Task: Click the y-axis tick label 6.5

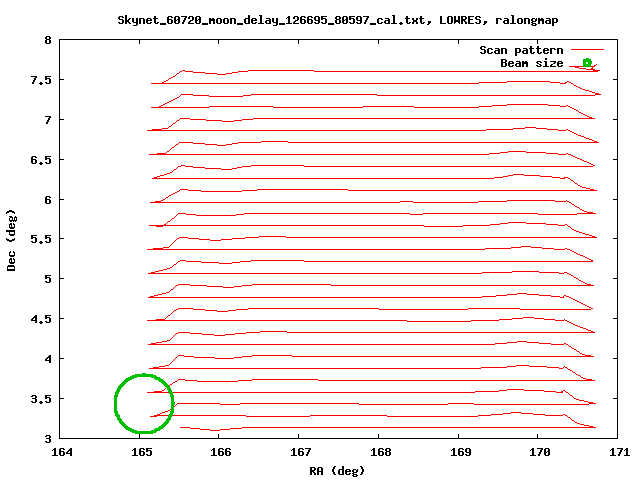Action: pos(41,160)
